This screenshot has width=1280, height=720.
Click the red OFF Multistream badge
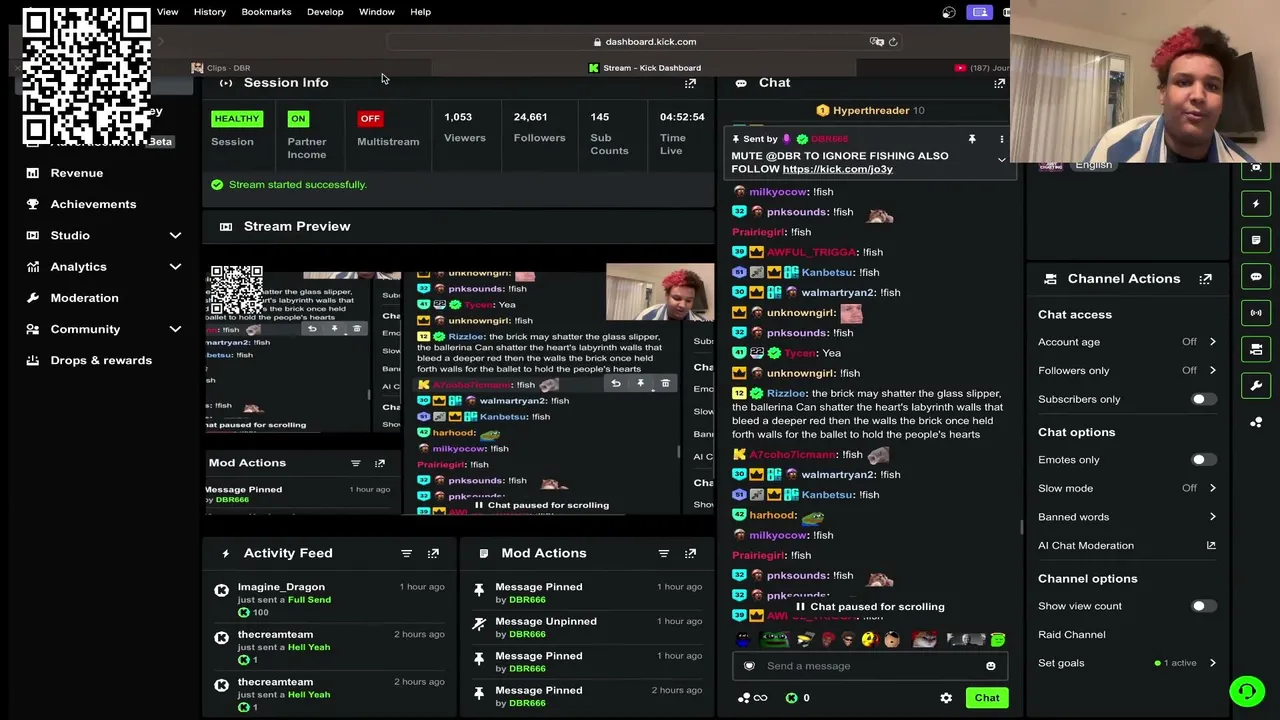pyautogui.click(x=370, y=119)
